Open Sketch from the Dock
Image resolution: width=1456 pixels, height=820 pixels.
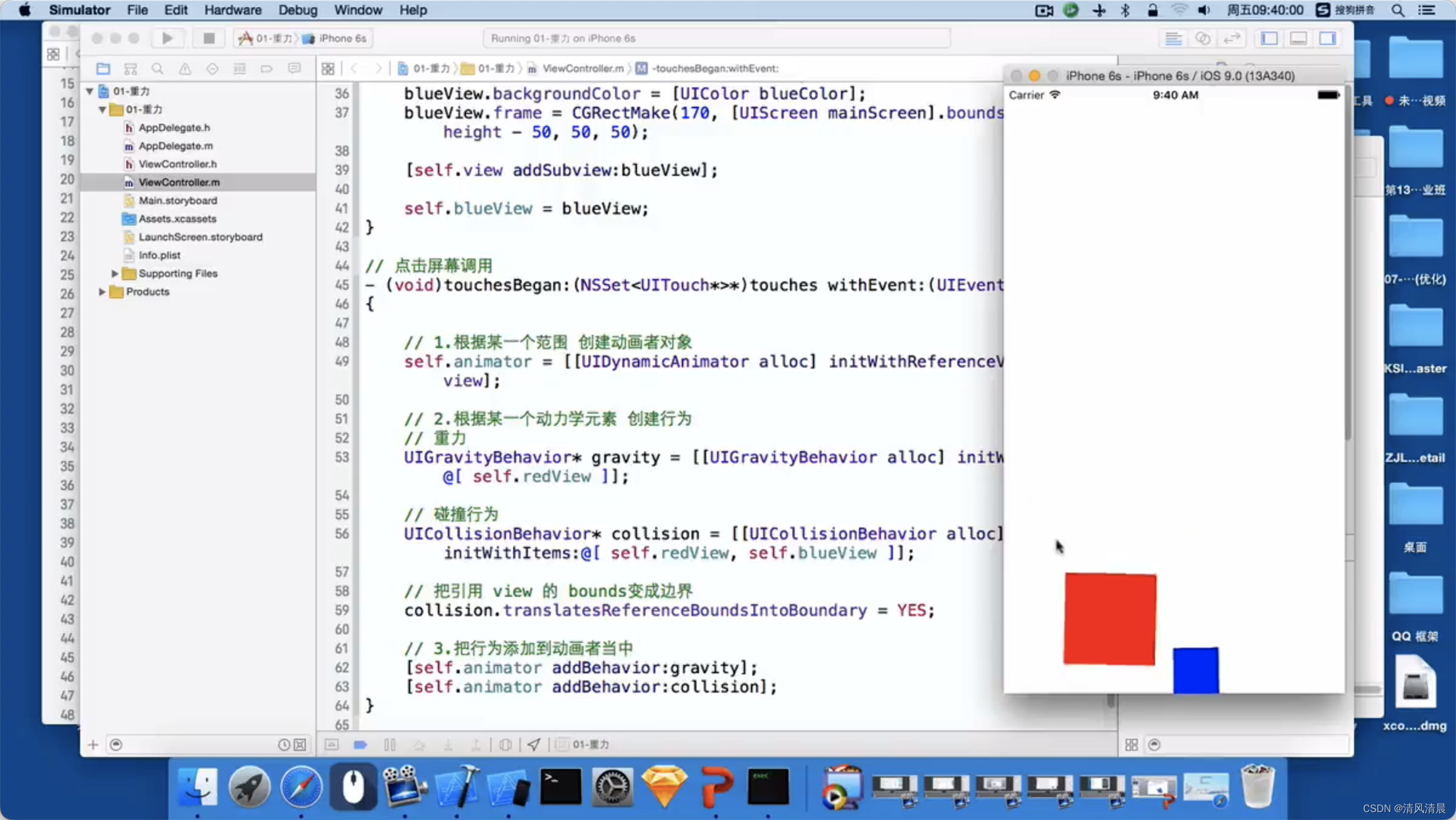(x=664, y=787)
